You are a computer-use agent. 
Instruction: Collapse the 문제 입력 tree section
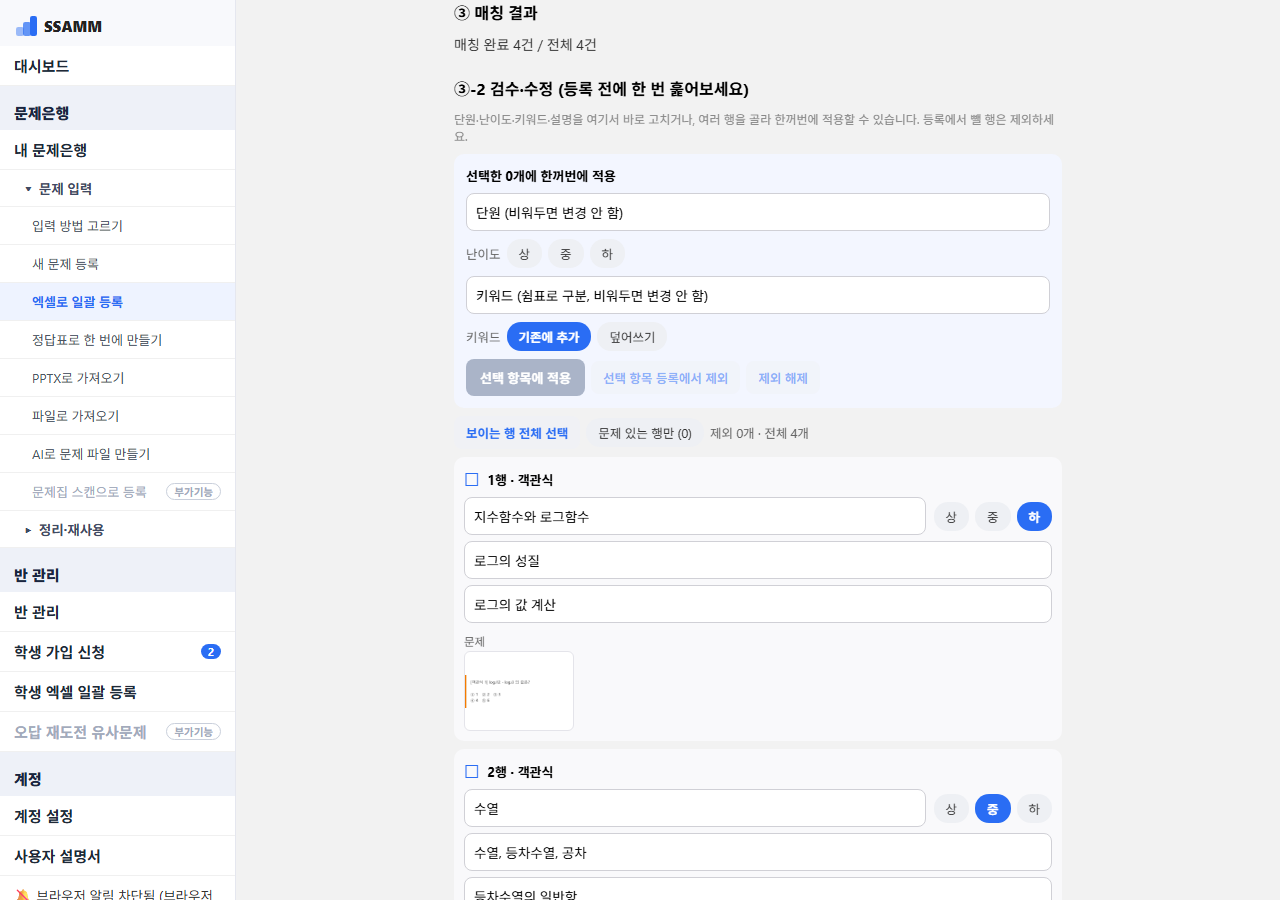tap(28, 188)
